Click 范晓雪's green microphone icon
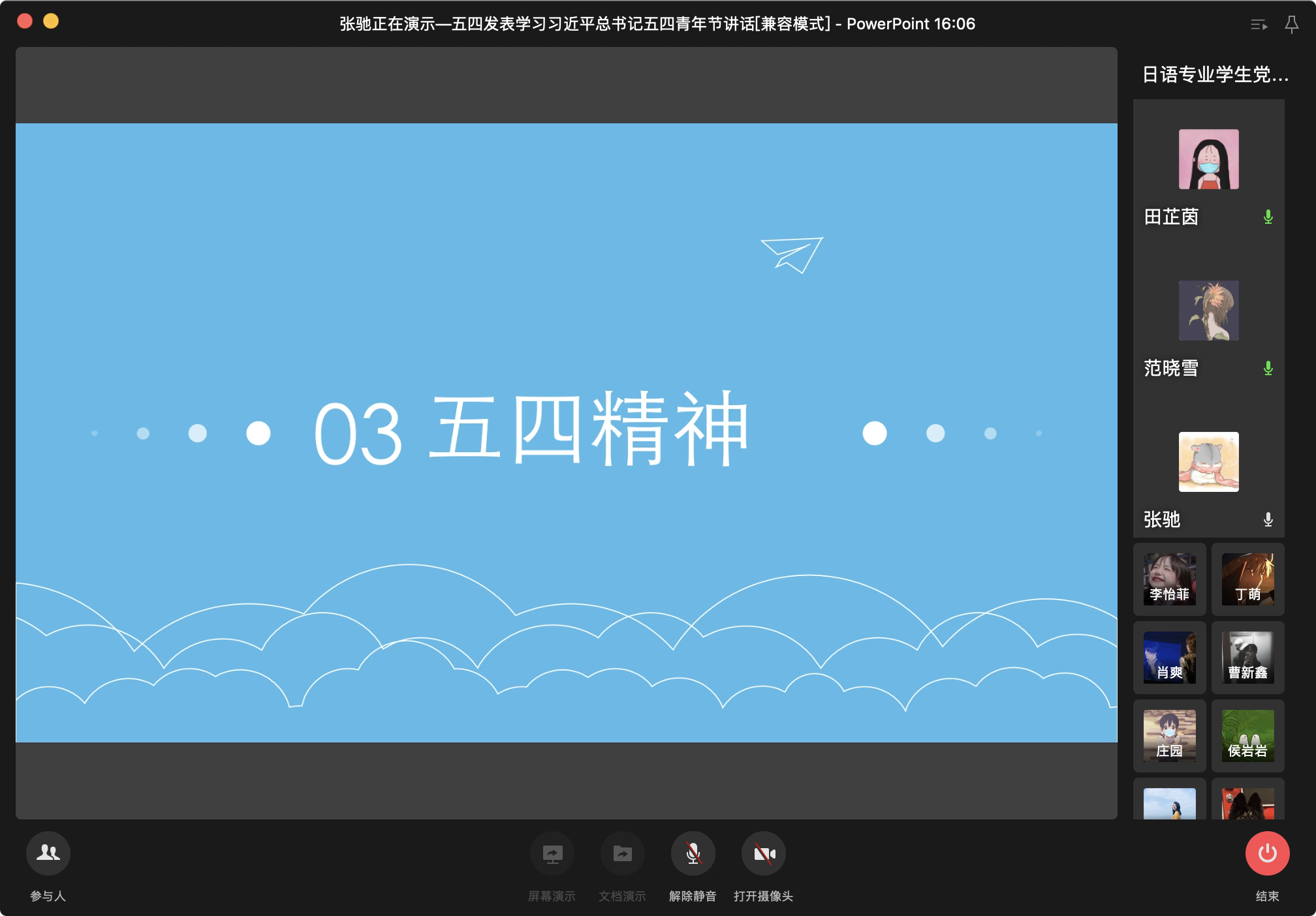Screen dimensions: 1316x916 (x=1268, y=368)
